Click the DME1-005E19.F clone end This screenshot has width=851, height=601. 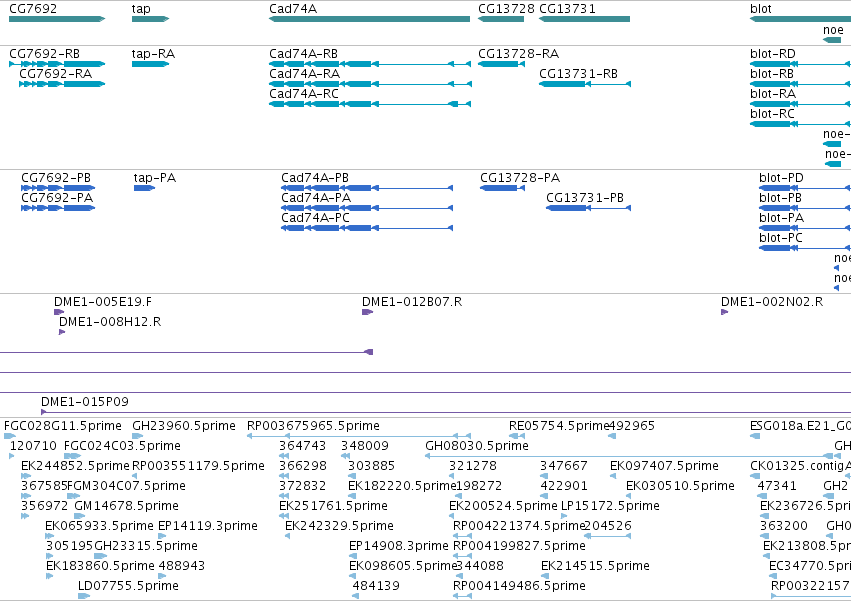(x=59, y=312)
